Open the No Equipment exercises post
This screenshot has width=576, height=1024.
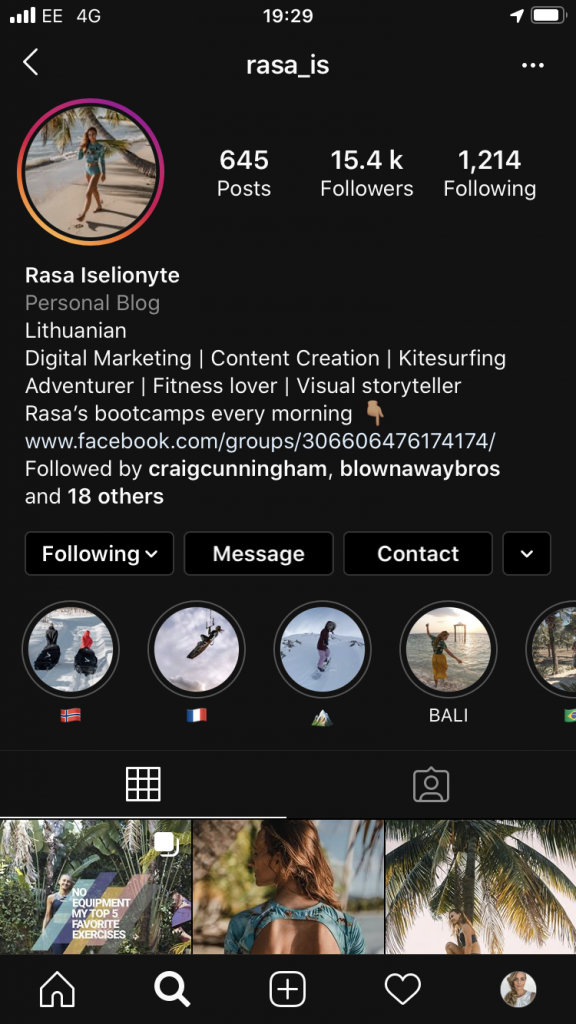coord(95,887)
